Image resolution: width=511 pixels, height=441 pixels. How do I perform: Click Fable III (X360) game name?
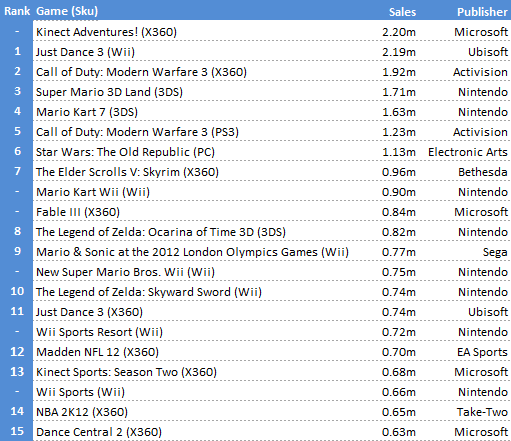tap(78, 212)
